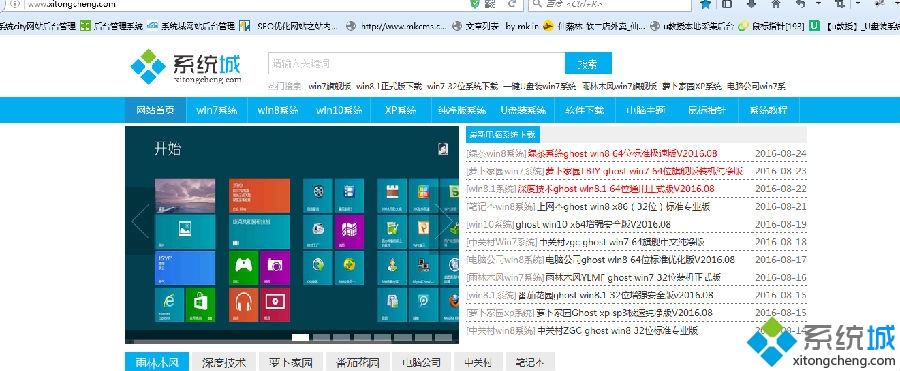
Task: Open the 系统教程 navigation item
Action: (768, 110)
